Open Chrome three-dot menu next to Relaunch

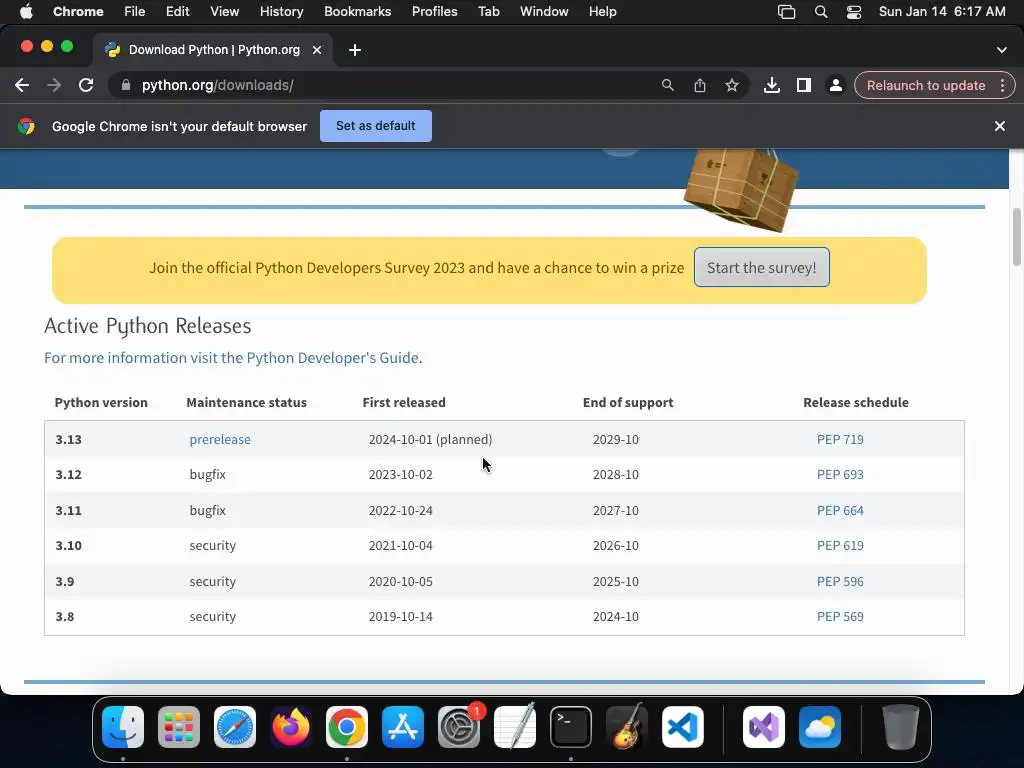point(1002,86)
